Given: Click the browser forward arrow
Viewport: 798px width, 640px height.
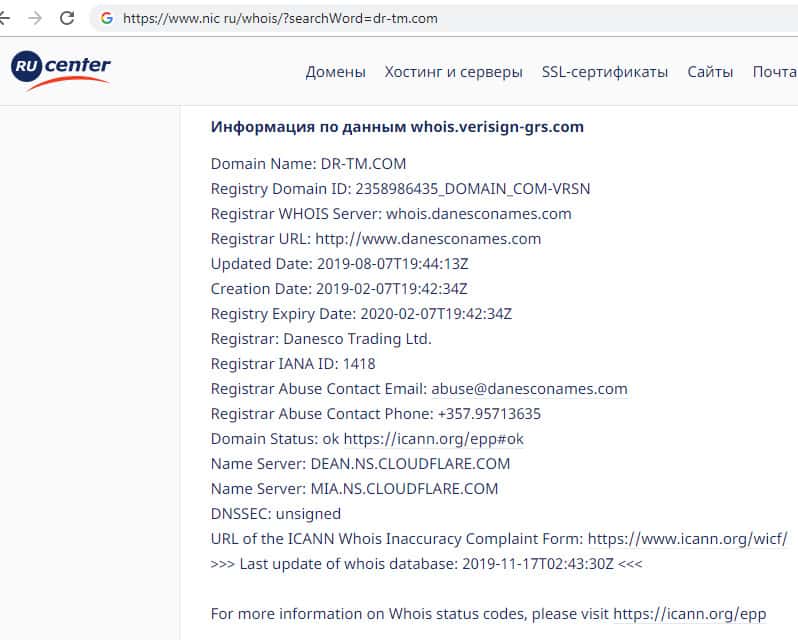Looking at the screenshot, I should click(35, 18).
